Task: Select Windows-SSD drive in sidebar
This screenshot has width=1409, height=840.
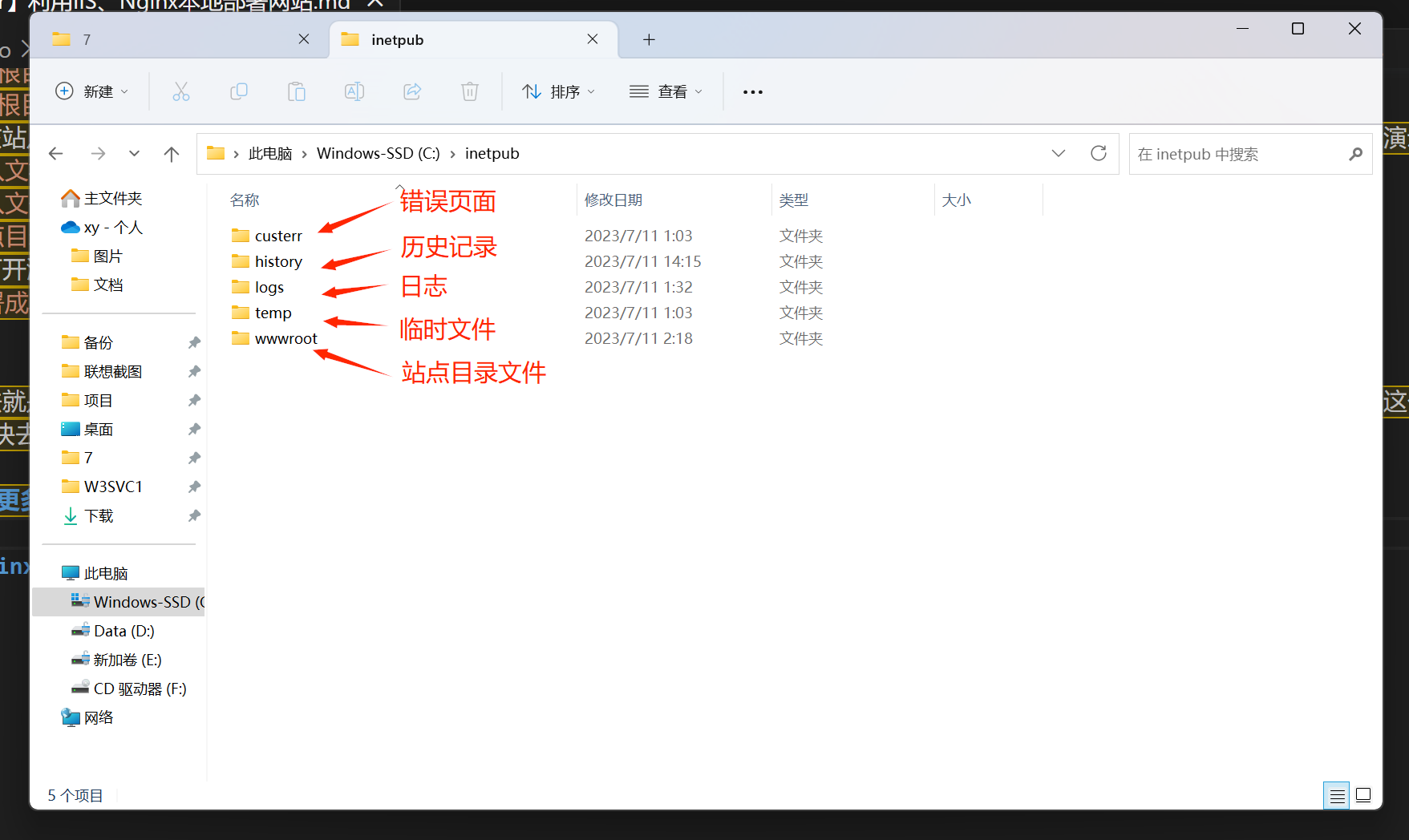Action: pyautogui.click(x=119, y=602)
